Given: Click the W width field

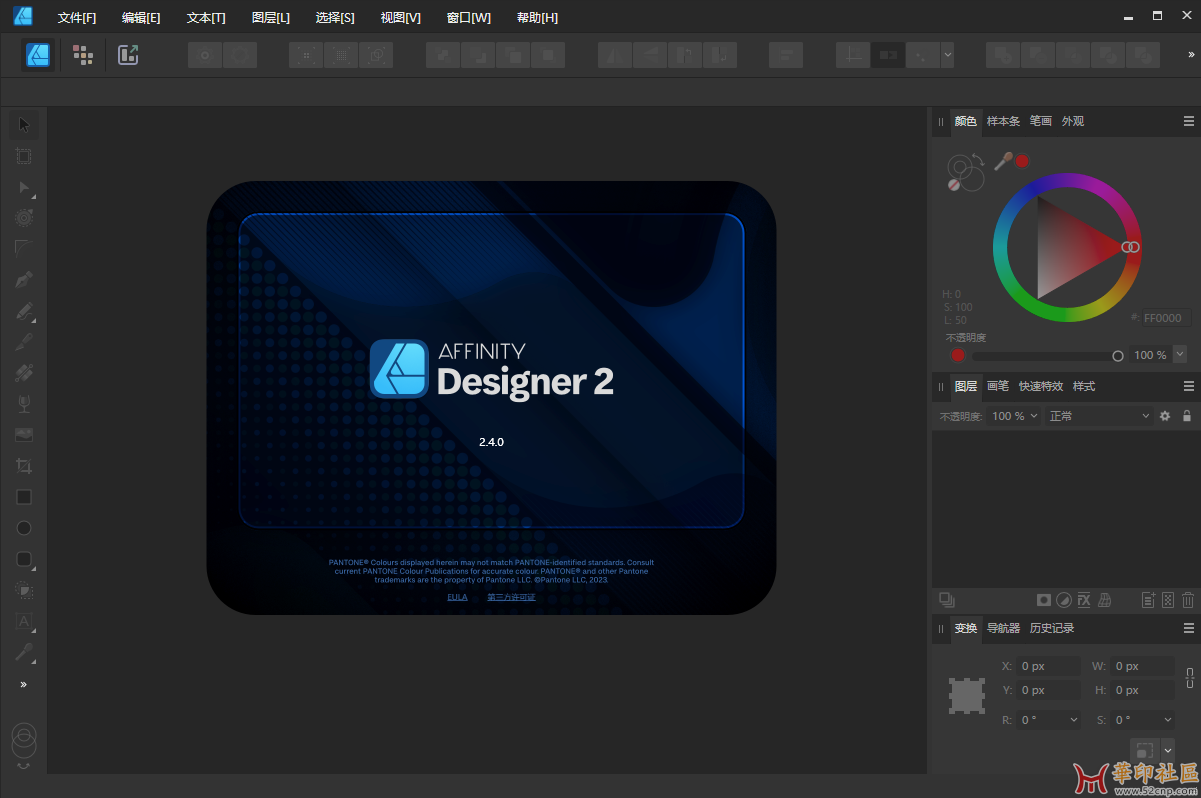Looking at the screenshot, I should [1143, 666].
